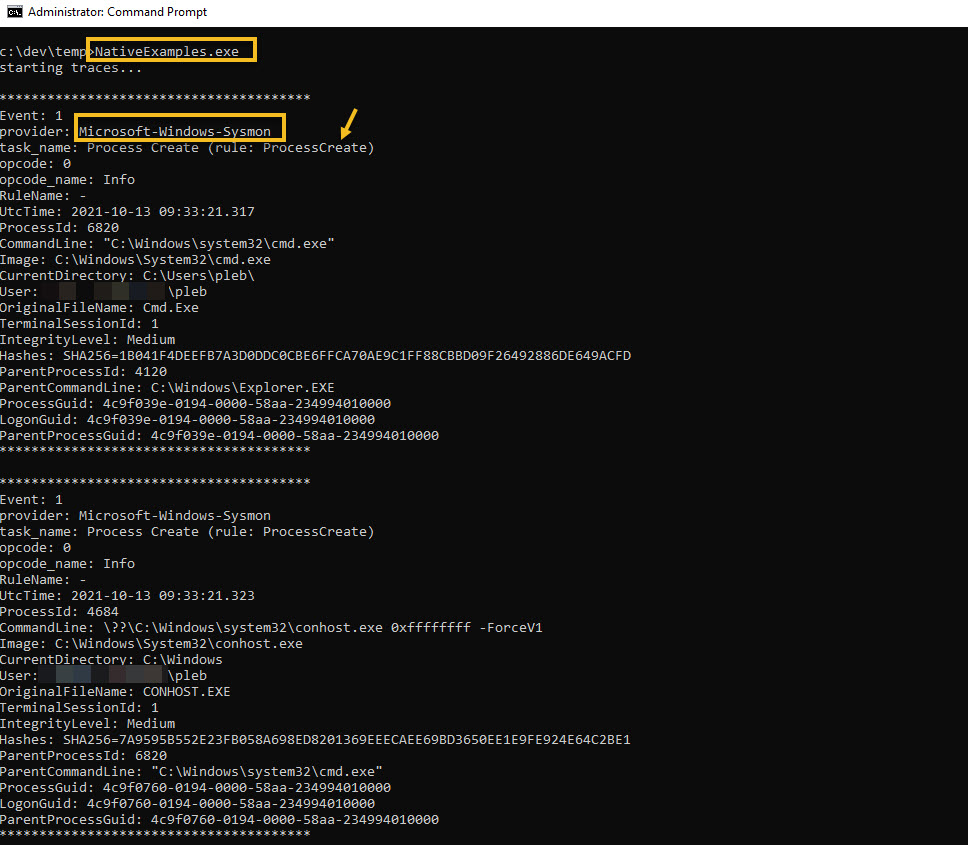This screenshot has height=845, width=968.
Task: Click the Command Prompt icon in title bar
Action: (x=14, y=12)
